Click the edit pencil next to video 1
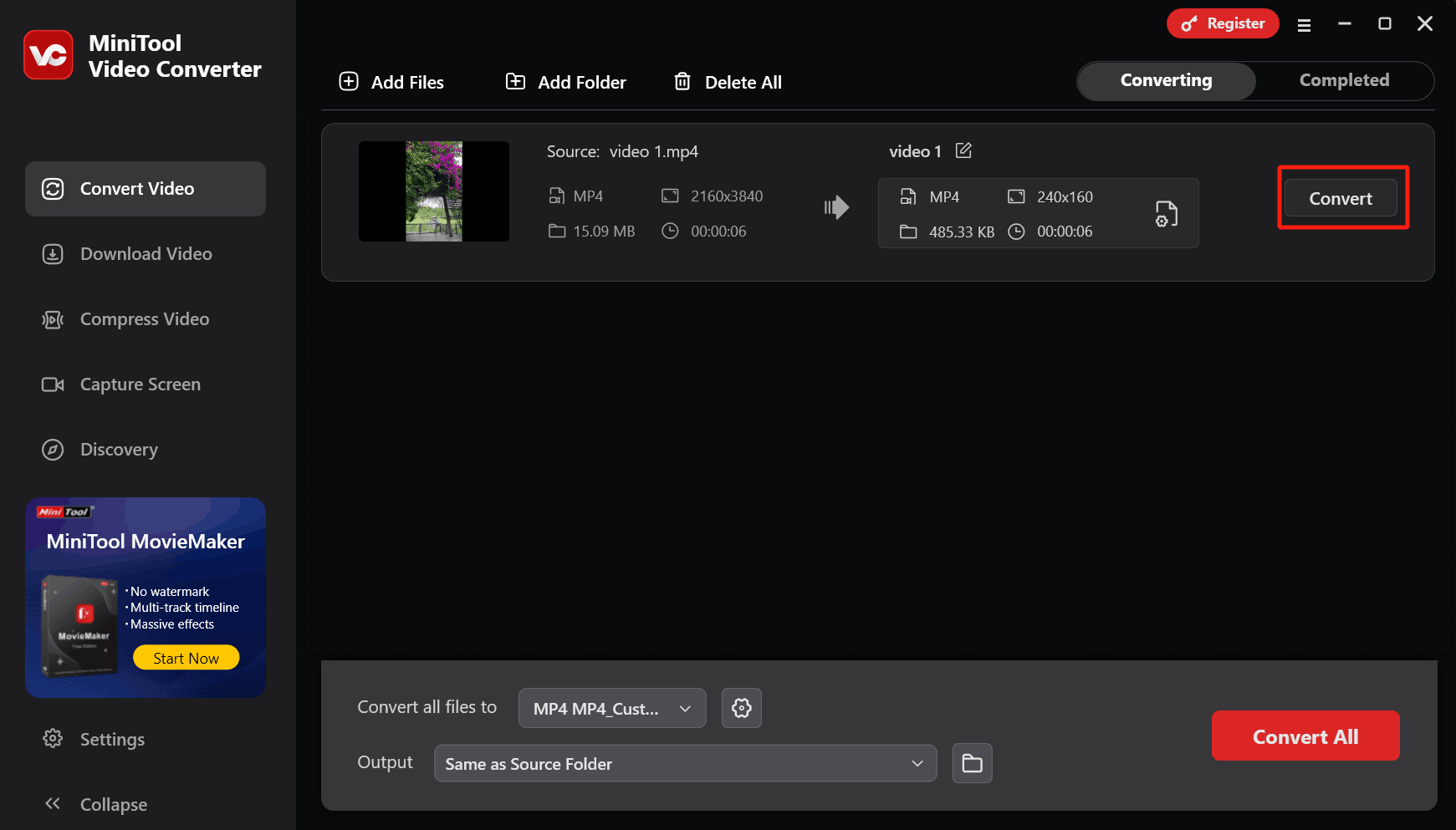This screenshot has height=830, width=1456. 963,150
